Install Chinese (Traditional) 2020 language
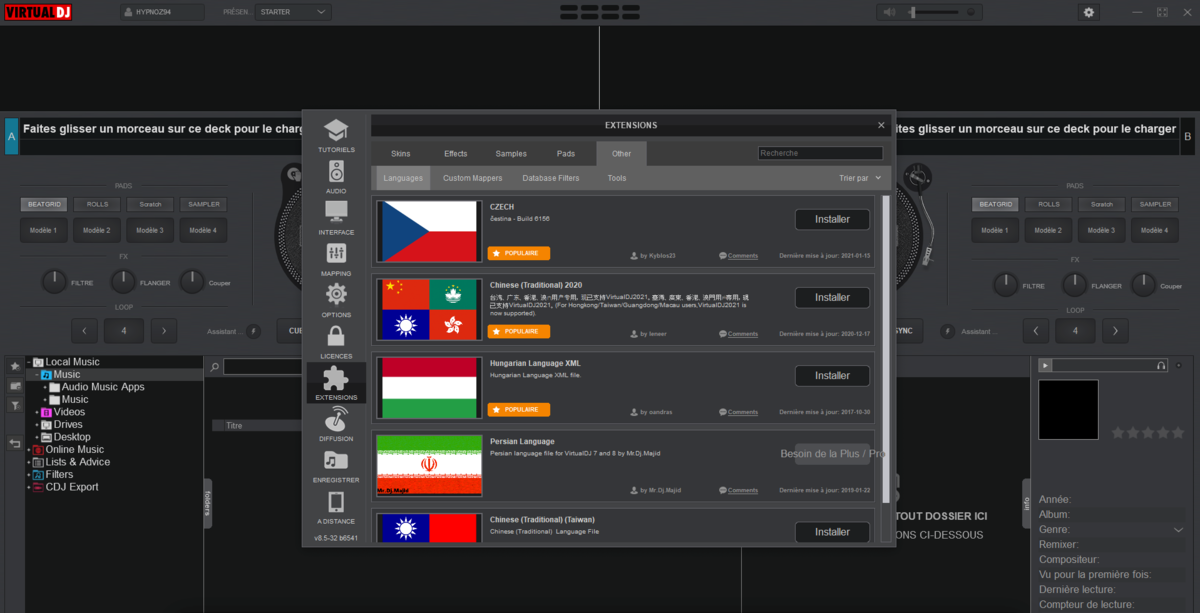Viewport: 1200px width, 613px height. pyautogui.click(x=832, y=297)
